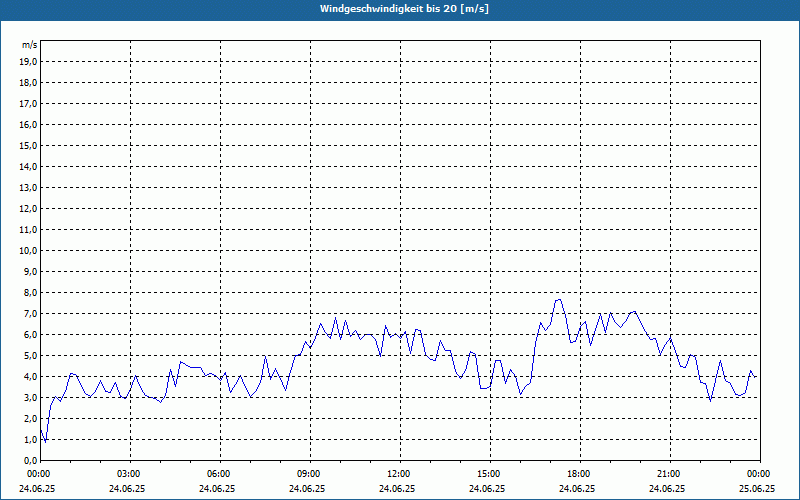Click the 18:00 time axis label
The image size is (800, 500).
pyautogui.click(x=578, y=474)
